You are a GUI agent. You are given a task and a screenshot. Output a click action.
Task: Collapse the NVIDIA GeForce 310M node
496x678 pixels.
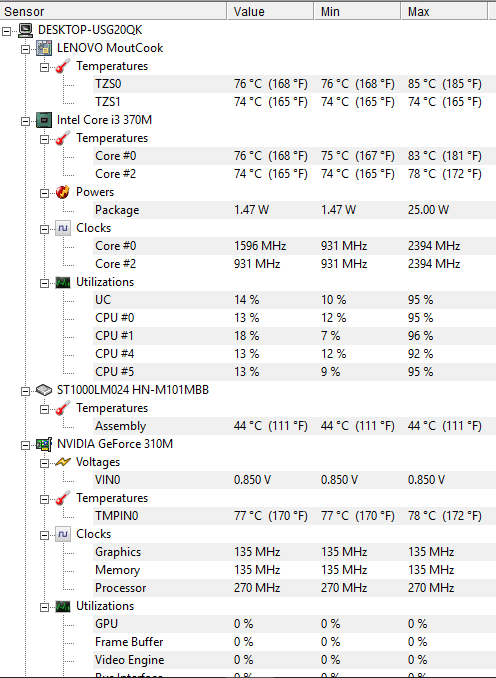point(26,445)
